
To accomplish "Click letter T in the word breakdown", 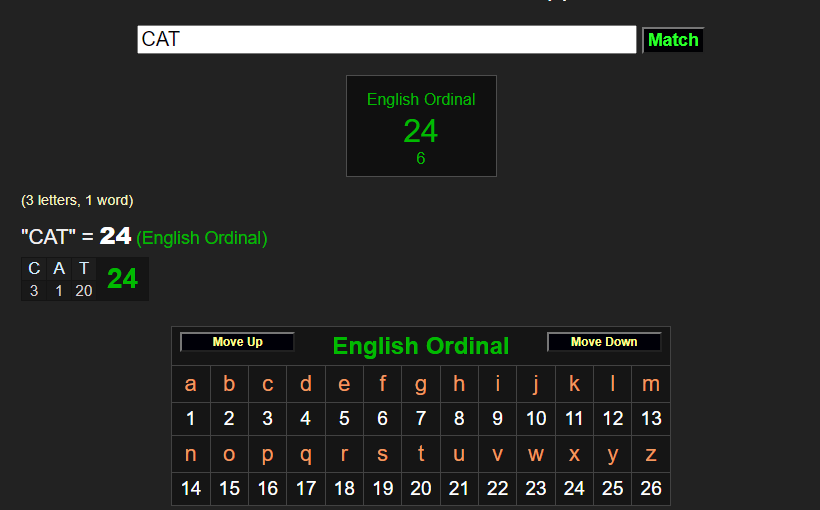I will [84, 268].
